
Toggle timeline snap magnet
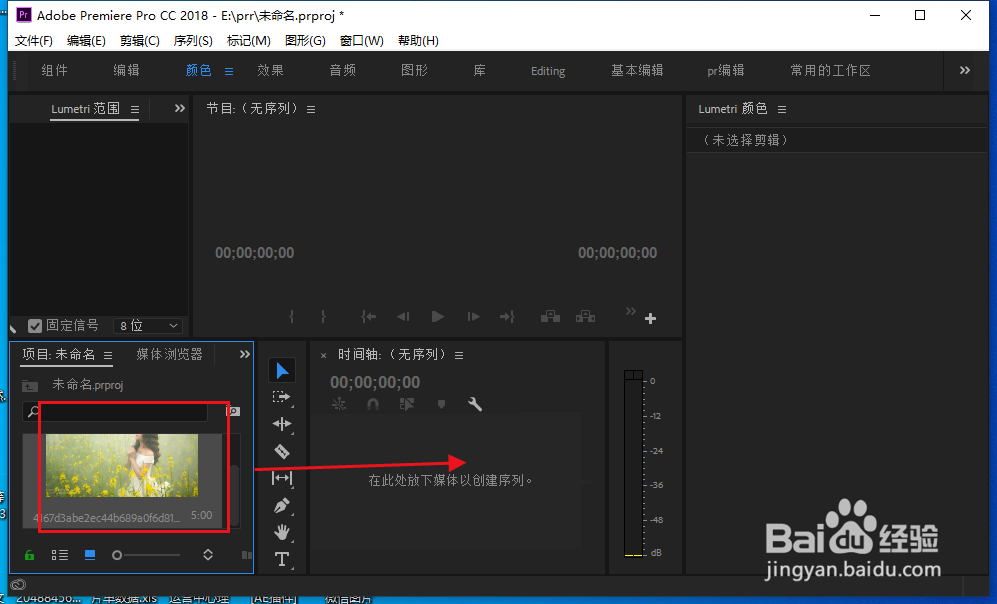373,404
